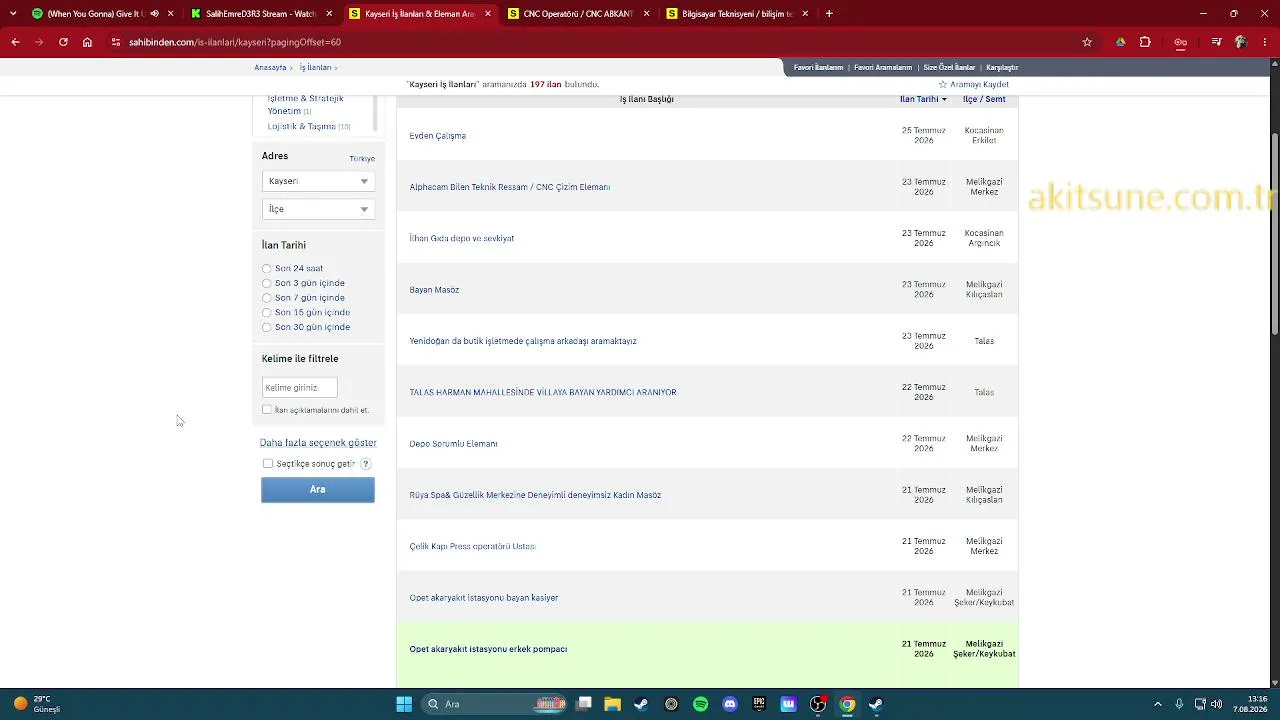Open volume control in system tray
1280x720 pixels.
(1217, 704)
